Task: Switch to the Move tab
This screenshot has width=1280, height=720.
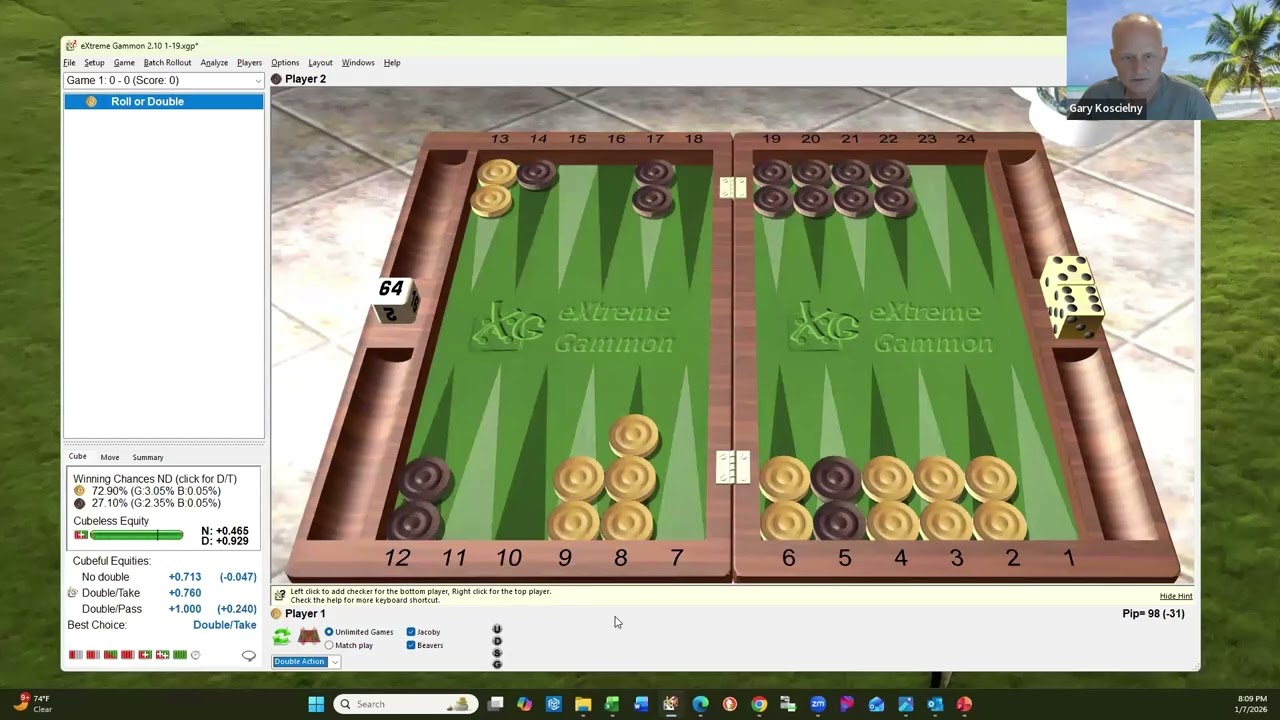Action: pos(110,457)
